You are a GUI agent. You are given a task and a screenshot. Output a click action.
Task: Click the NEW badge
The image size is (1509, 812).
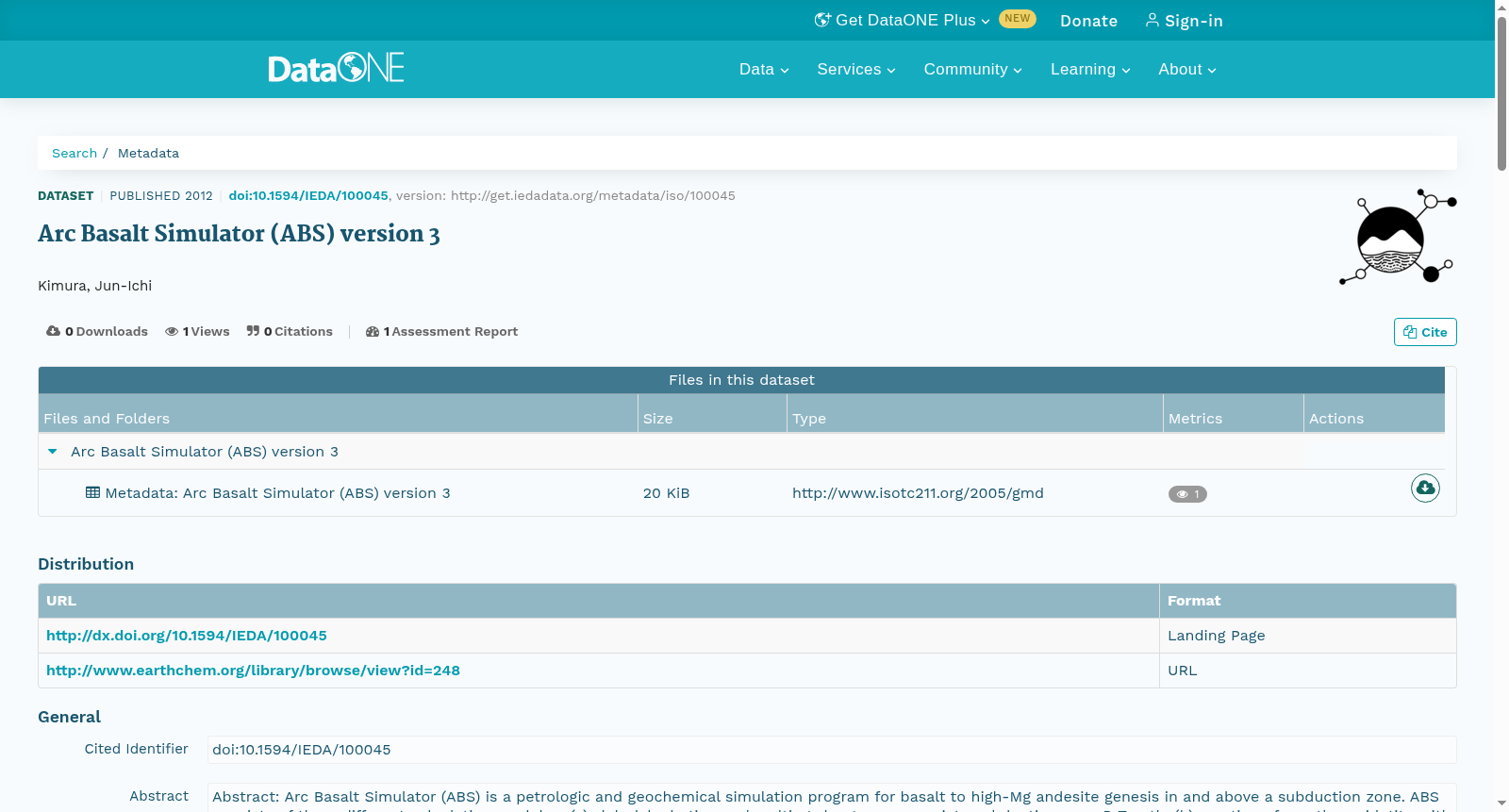pyautogui.click(x=1018, y=19)
